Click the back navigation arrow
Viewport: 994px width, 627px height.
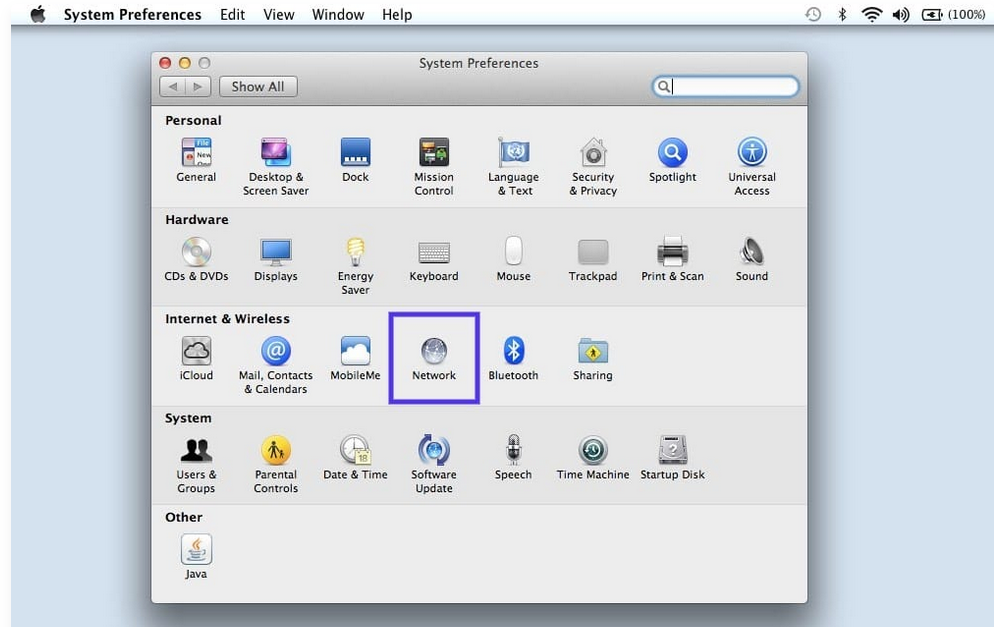tap(172, 87)
